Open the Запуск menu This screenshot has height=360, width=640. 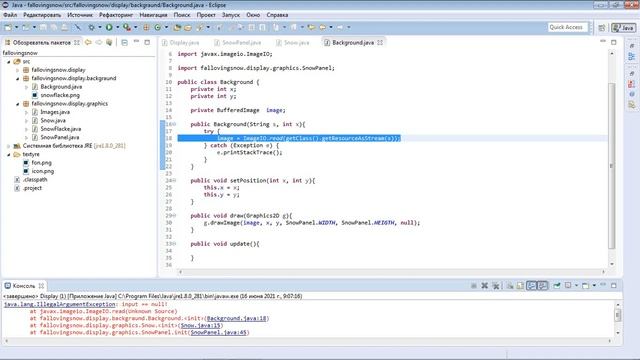(231, 15)
